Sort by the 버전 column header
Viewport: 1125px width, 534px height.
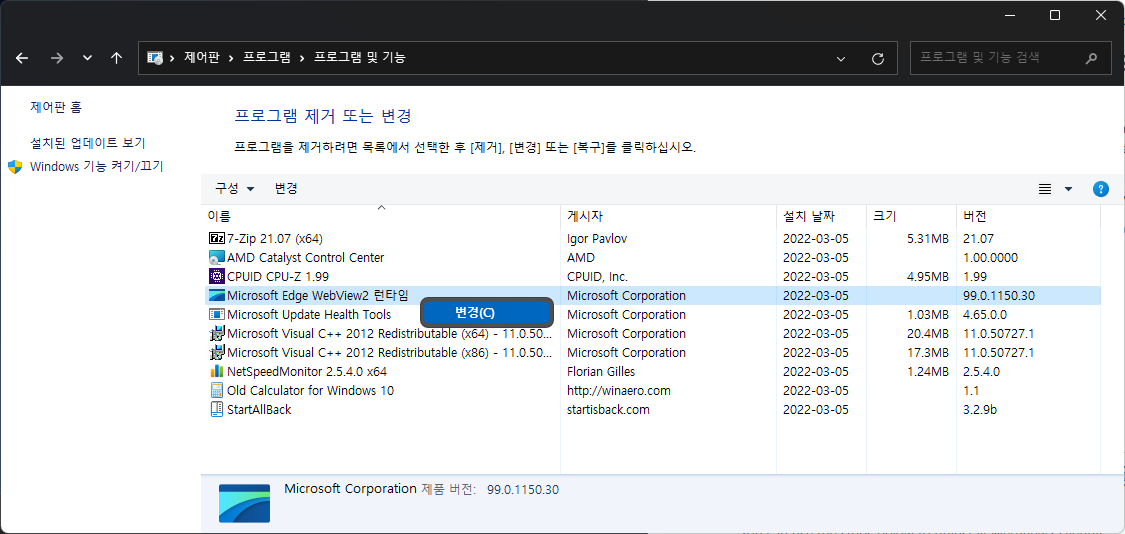pyautogui.click(x=1029, y=215)
